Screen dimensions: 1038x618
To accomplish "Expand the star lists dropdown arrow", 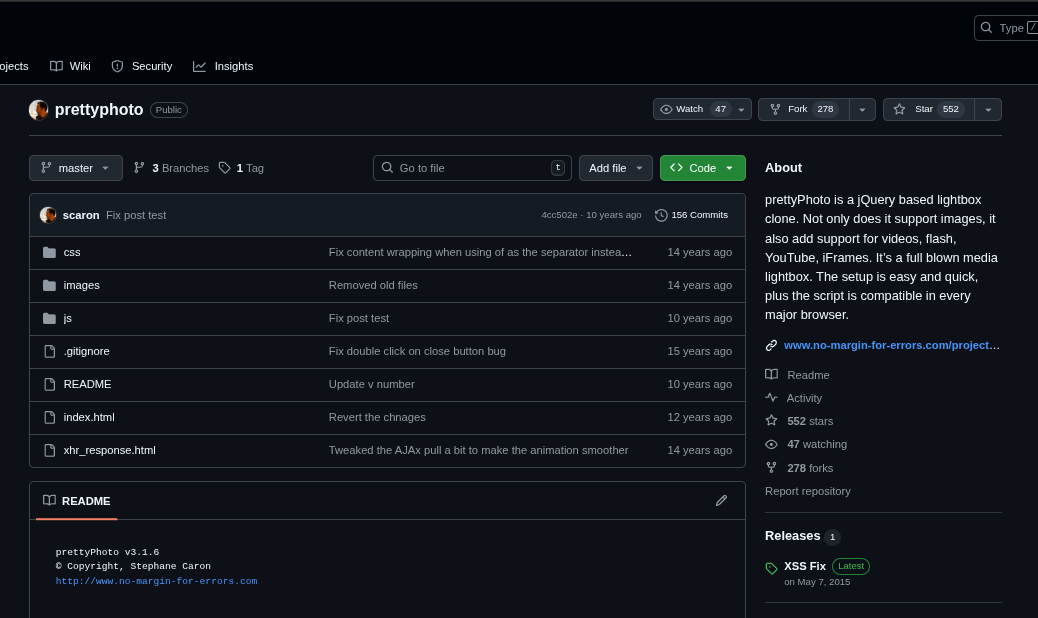I will coord(988,109).
